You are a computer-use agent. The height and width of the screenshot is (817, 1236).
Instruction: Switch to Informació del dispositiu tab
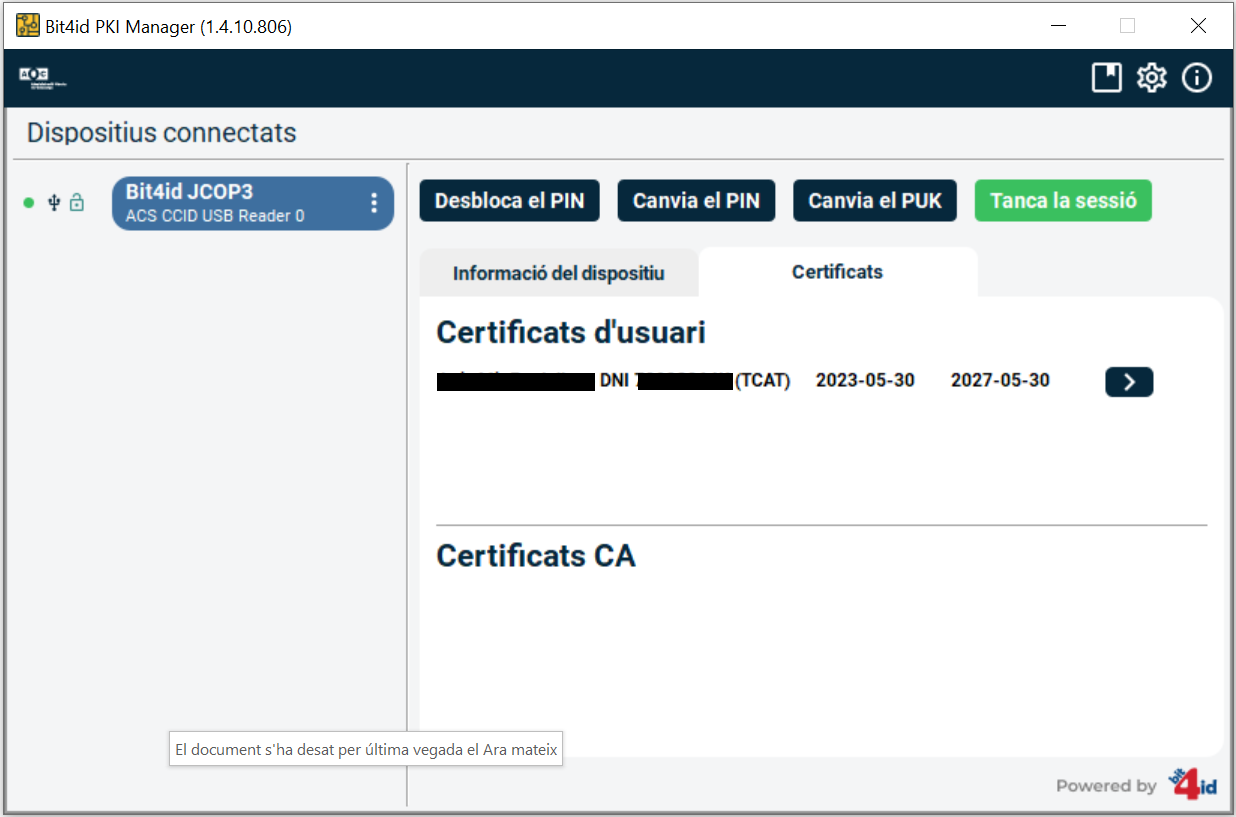tap(558, 273)
